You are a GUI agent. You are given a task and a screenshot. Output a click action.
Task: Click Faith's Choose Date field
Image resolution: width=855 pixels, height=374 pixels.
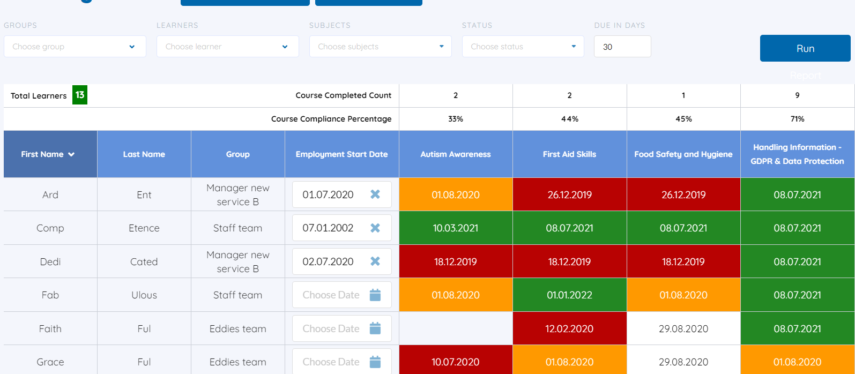point(342,329)
